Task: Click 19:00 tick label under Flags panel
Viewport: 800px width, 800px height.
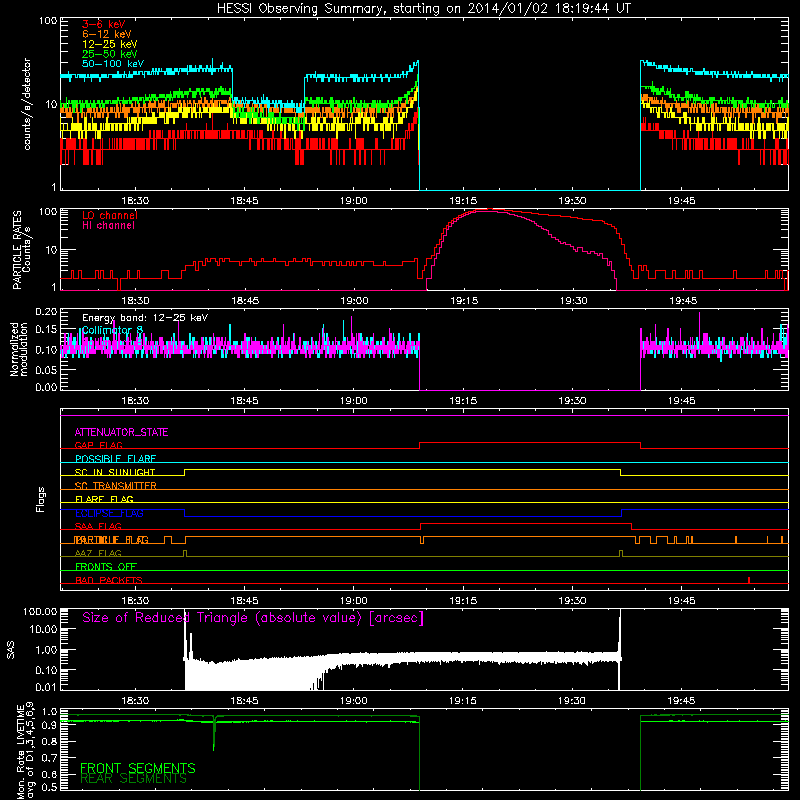Action: pyautogui.click(x=354, y=601)
